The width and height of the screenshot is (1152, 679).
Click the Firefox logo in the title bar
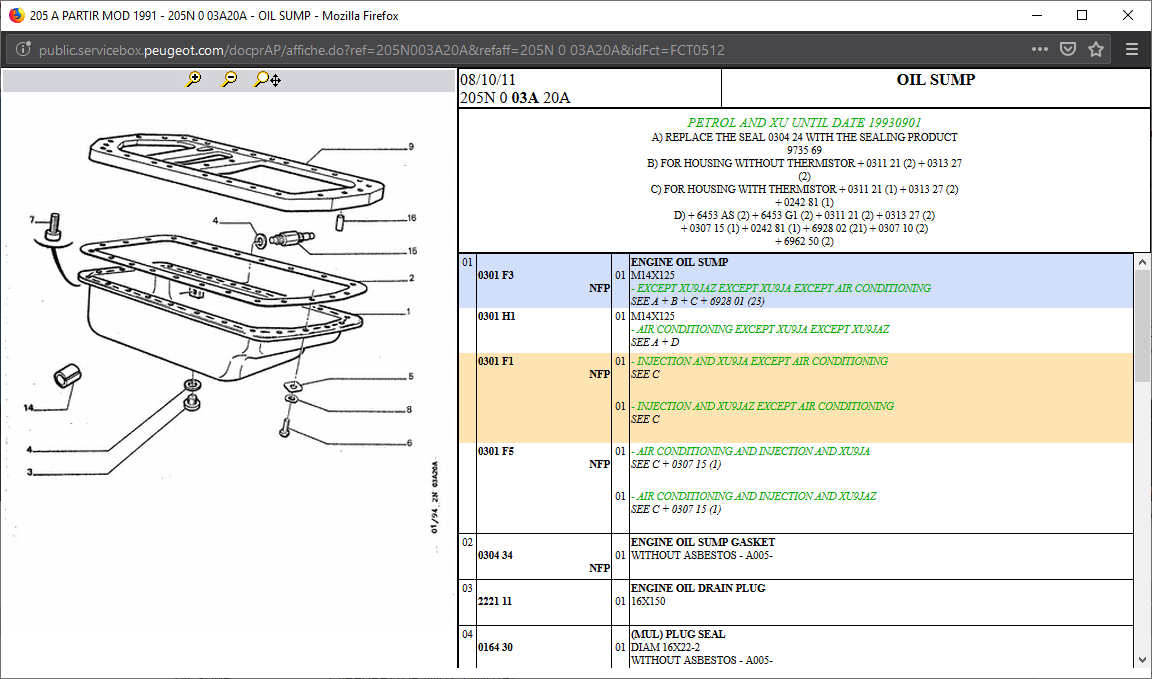pos(16,15)
